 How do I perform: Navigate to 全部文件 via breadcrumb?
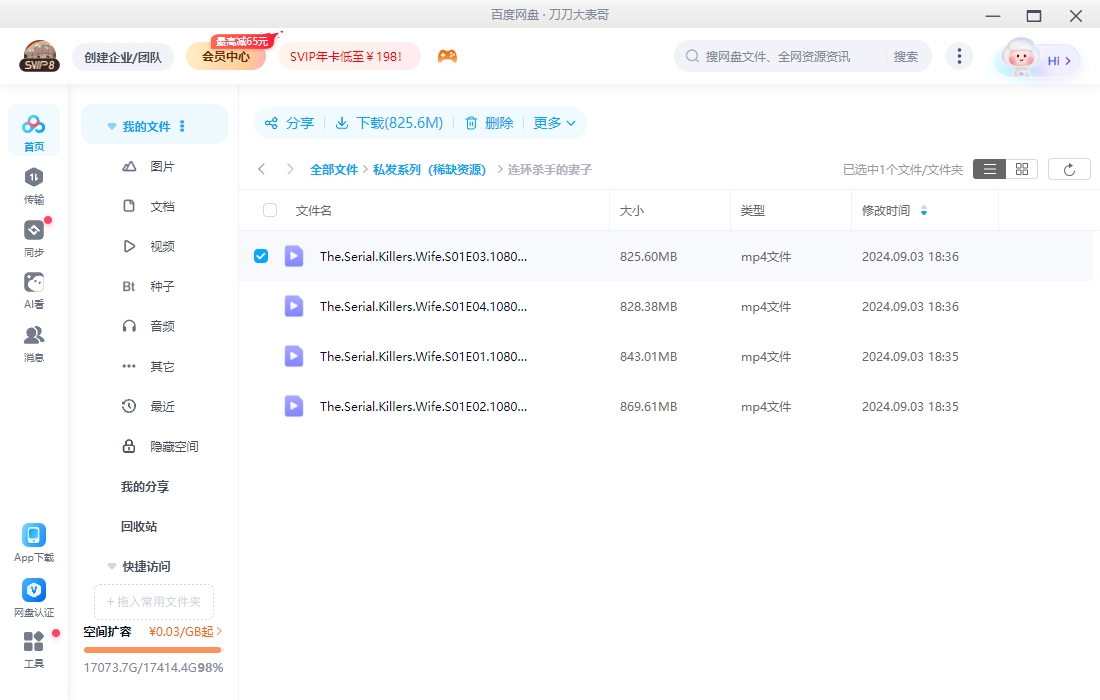334,169
